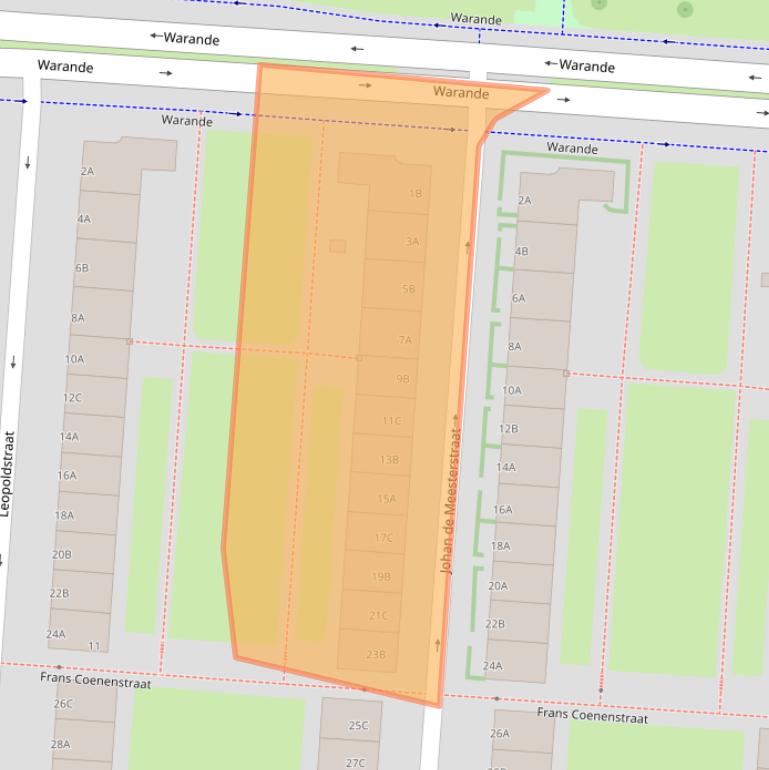Select house 6B in the left block
This screenshot has width=769, height=770.
coord(82,268)
